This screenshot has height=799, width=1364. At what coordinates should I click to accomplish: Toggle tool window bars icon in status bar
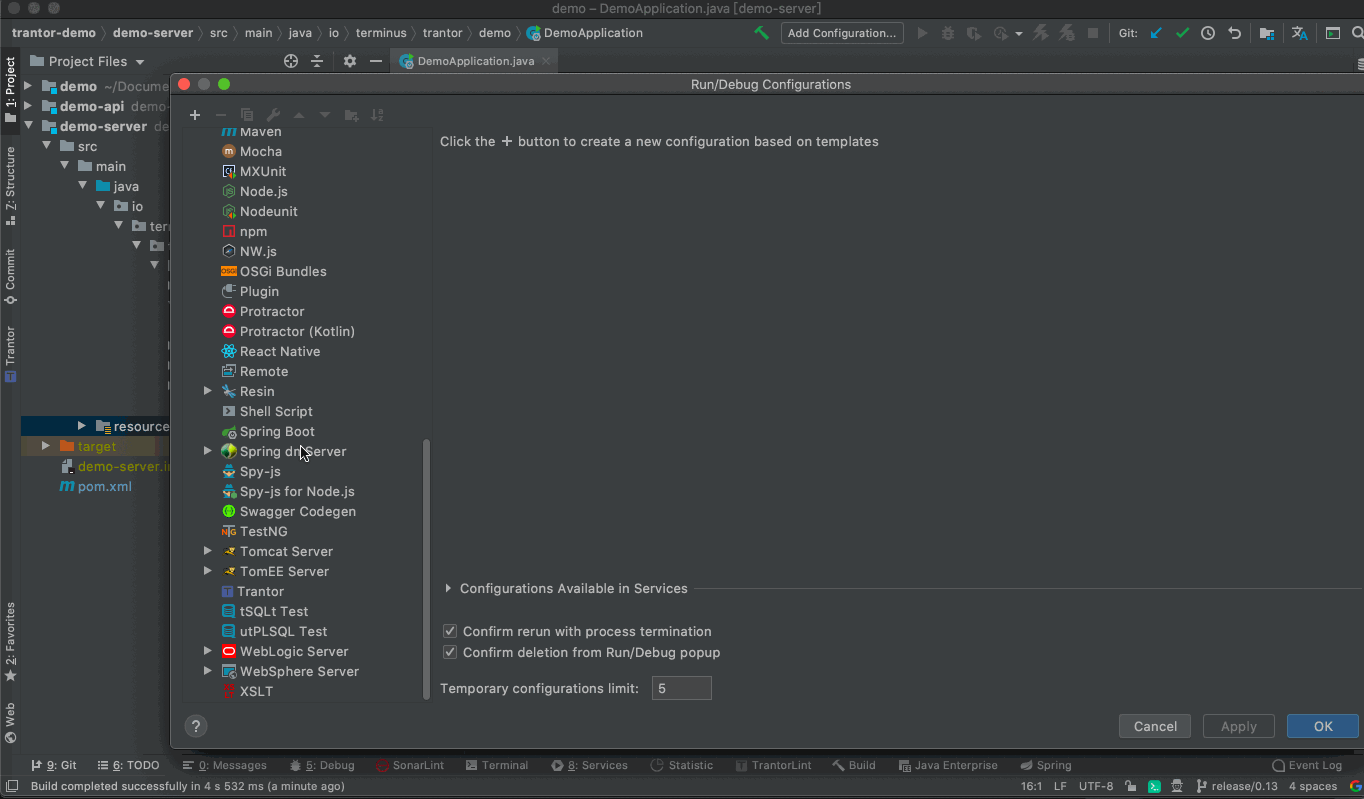click(x=12, y=786)
